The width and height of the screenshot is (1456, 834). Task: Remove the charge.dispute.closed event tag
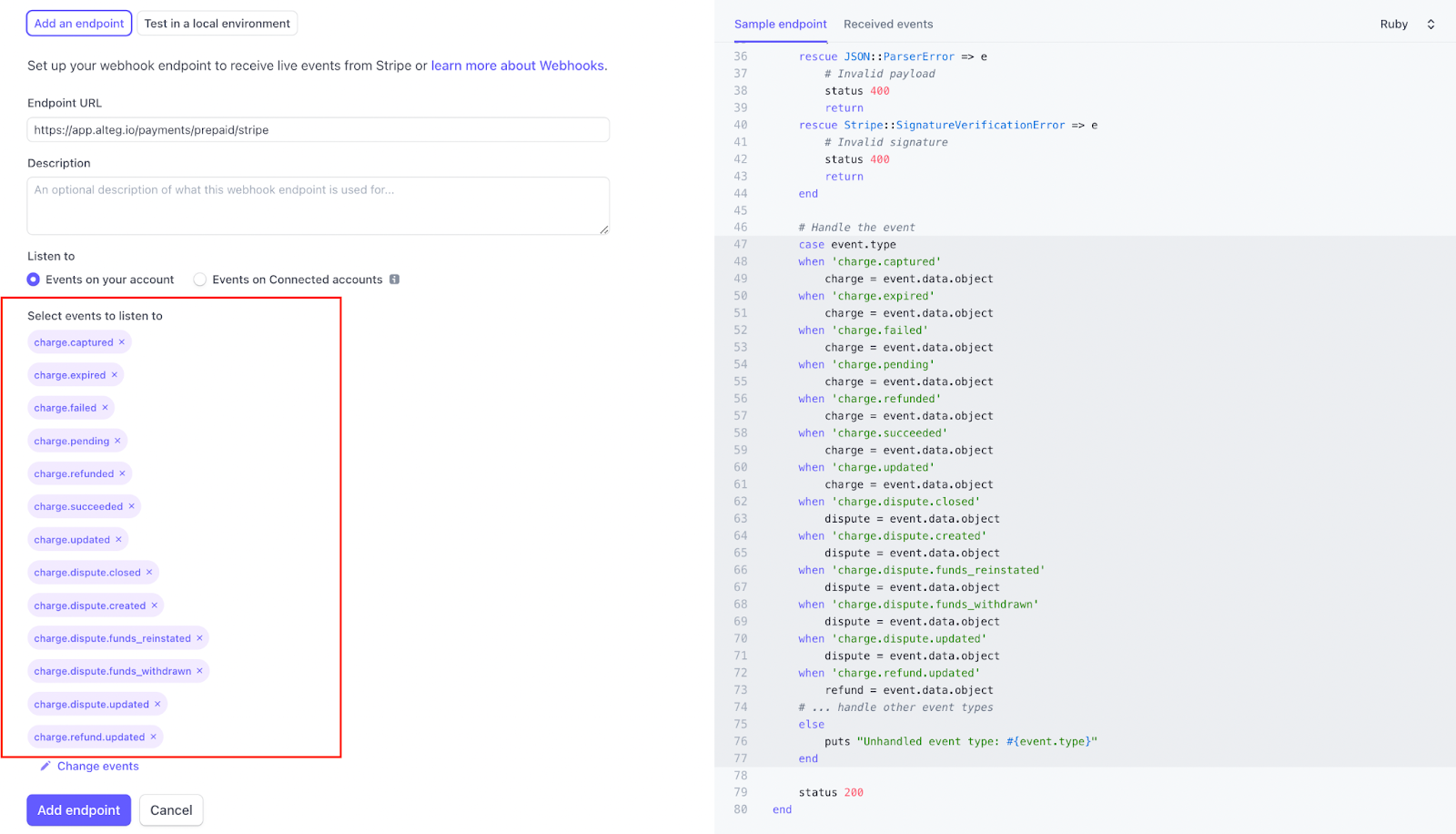(x=149, y=573)
